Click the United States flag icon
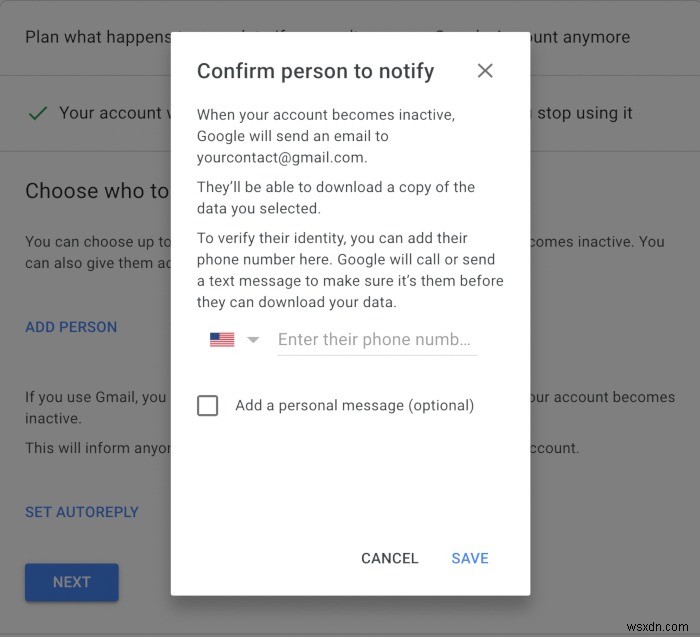This screenshot has width=700, height=637. pyautogui.click(x=222, y=340)
